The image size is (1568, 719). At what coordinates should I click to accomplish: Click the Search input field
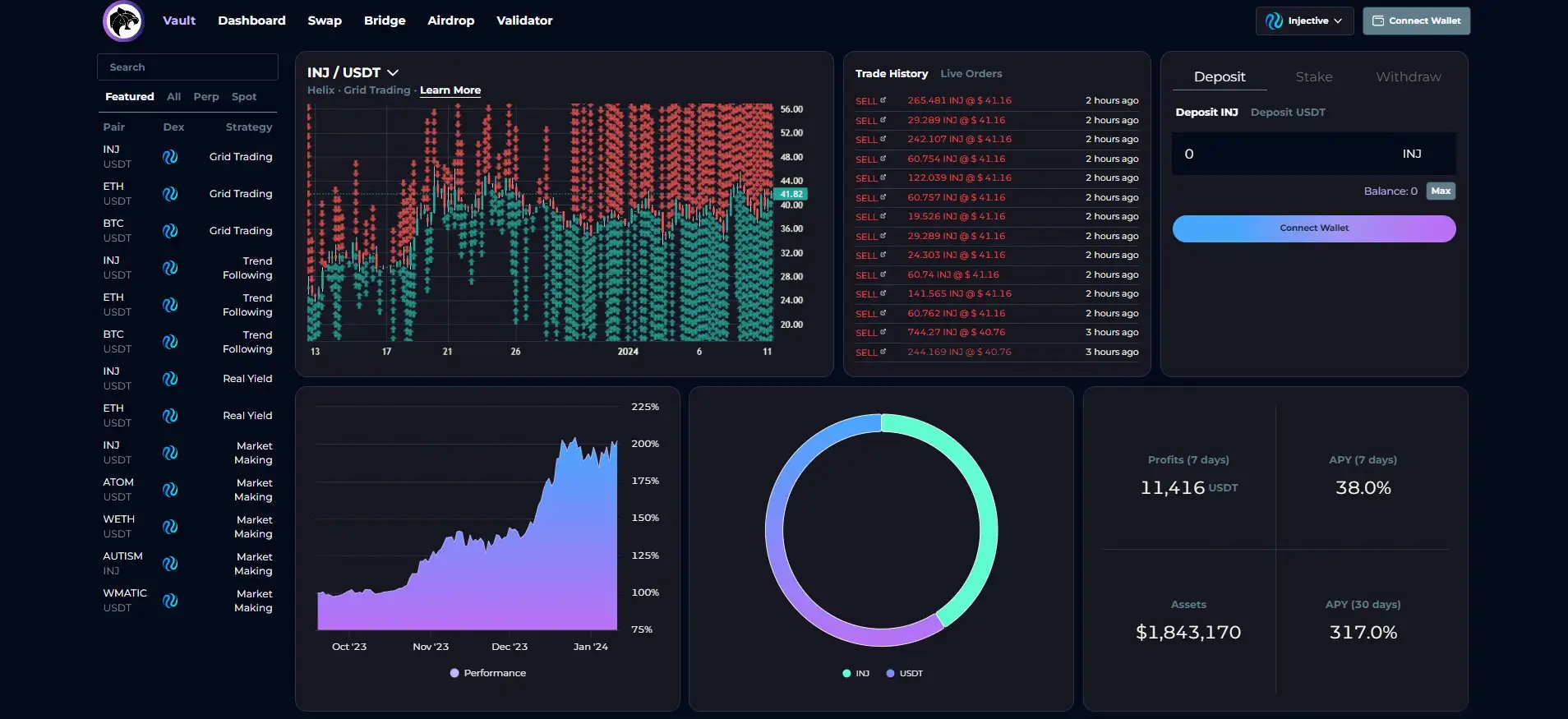click(x=187, y=67)
